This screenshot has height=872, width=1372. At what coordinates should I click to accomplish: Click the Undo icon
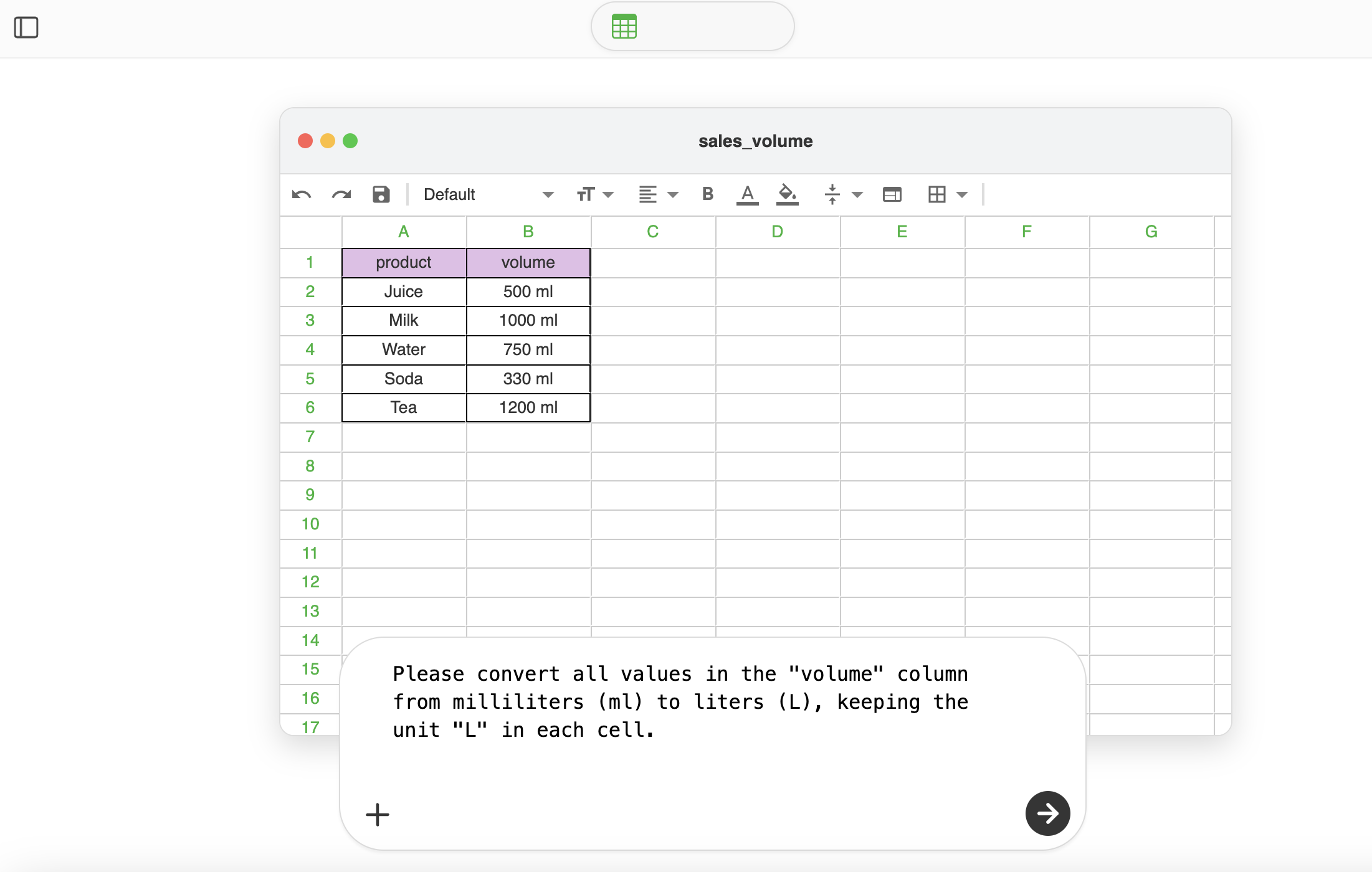pyautogui.click(x=300, y=194)
